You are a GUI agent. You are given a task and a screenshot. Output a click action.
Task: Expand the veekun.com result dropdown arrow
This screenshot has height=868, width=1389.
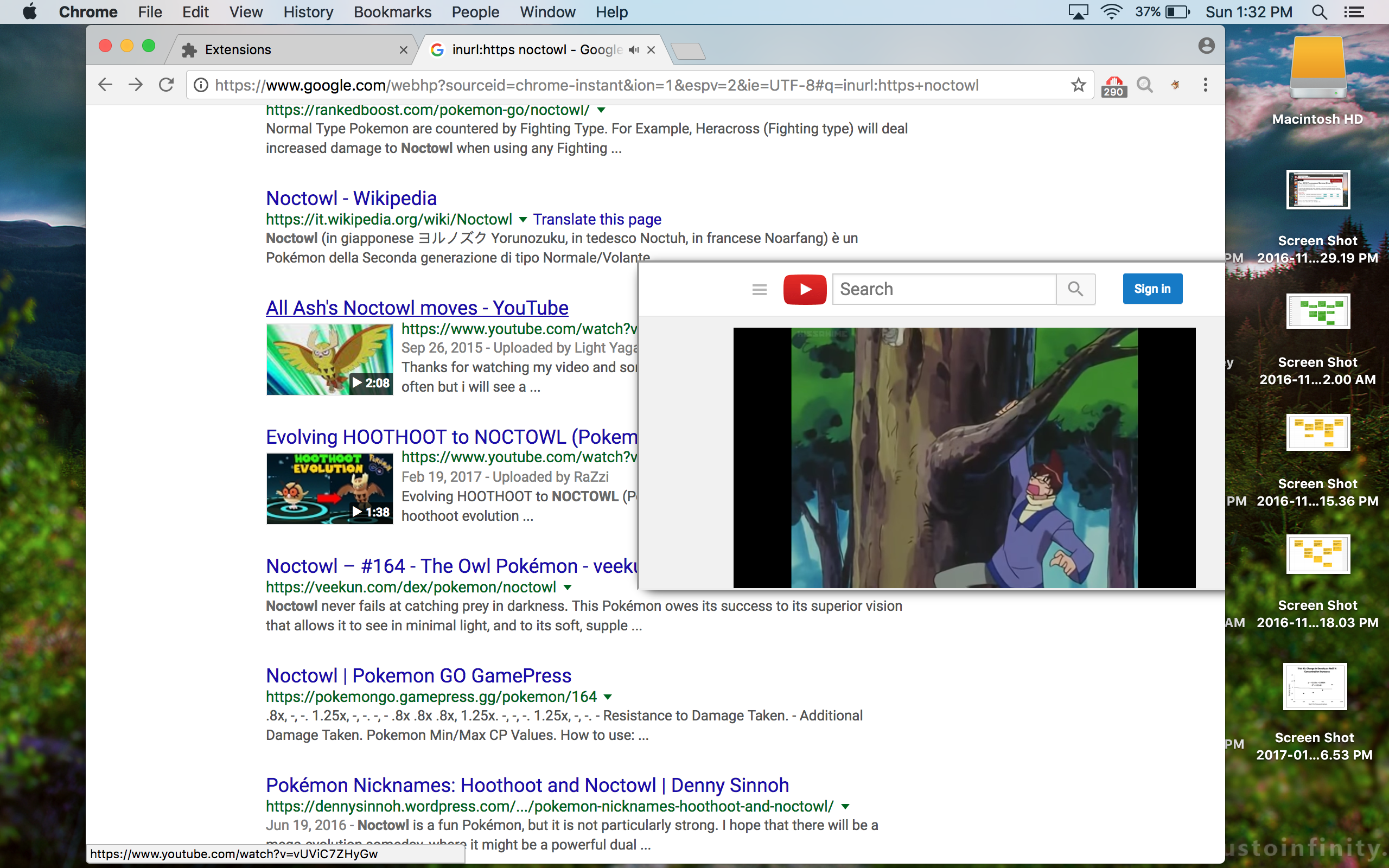click(x=568, y=588)
